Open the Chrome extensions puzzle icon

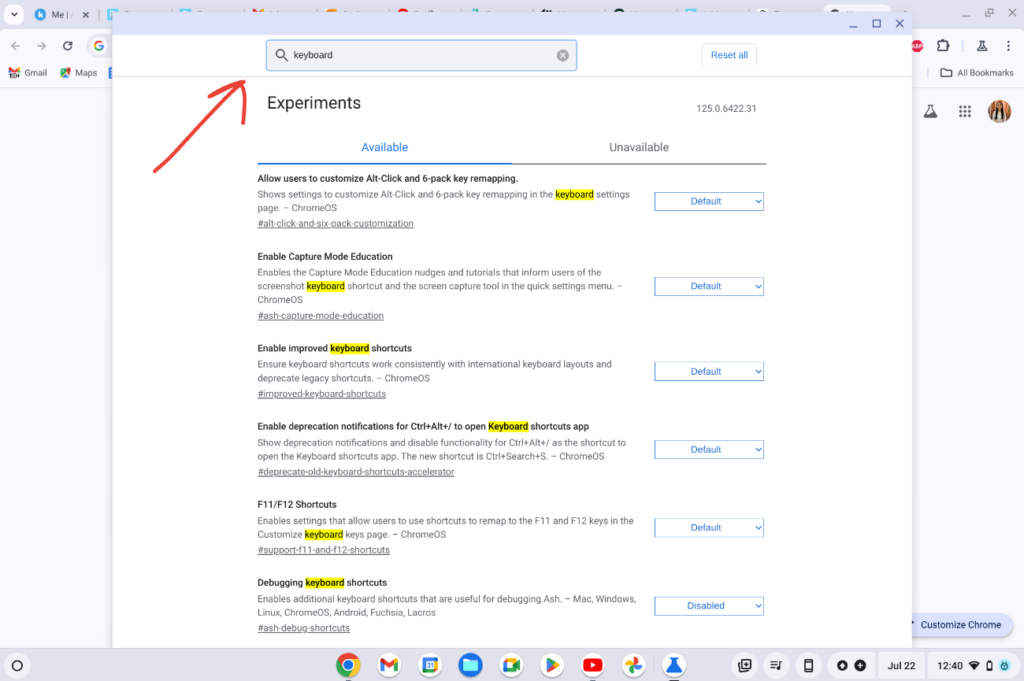pos(944,45)
